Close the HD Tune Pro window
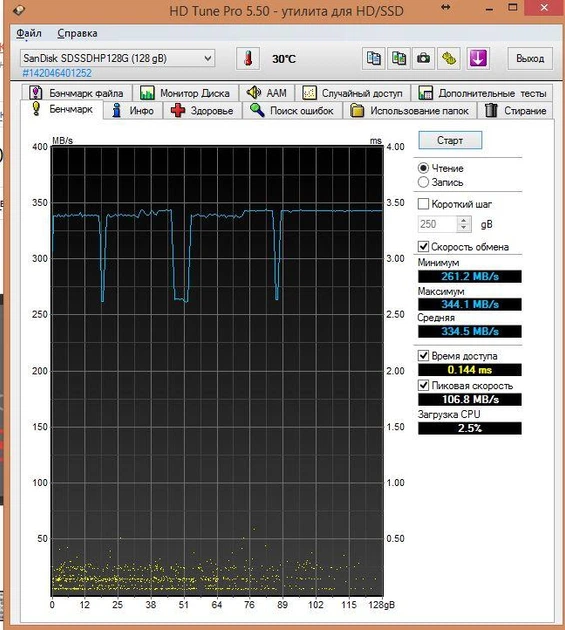Image resolution: width=565 pixels, height=630 pixels. click(545, 8)
